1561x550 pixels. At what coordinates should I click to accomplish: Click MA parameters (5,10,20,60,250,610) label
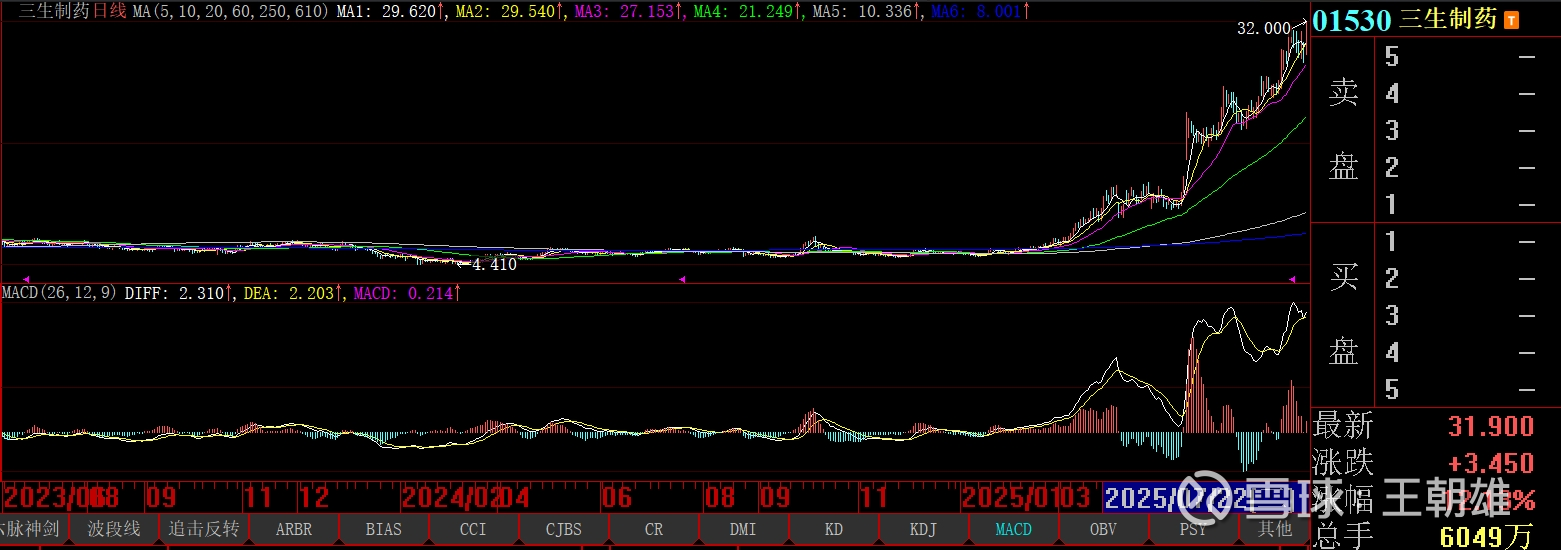point(231,12)
